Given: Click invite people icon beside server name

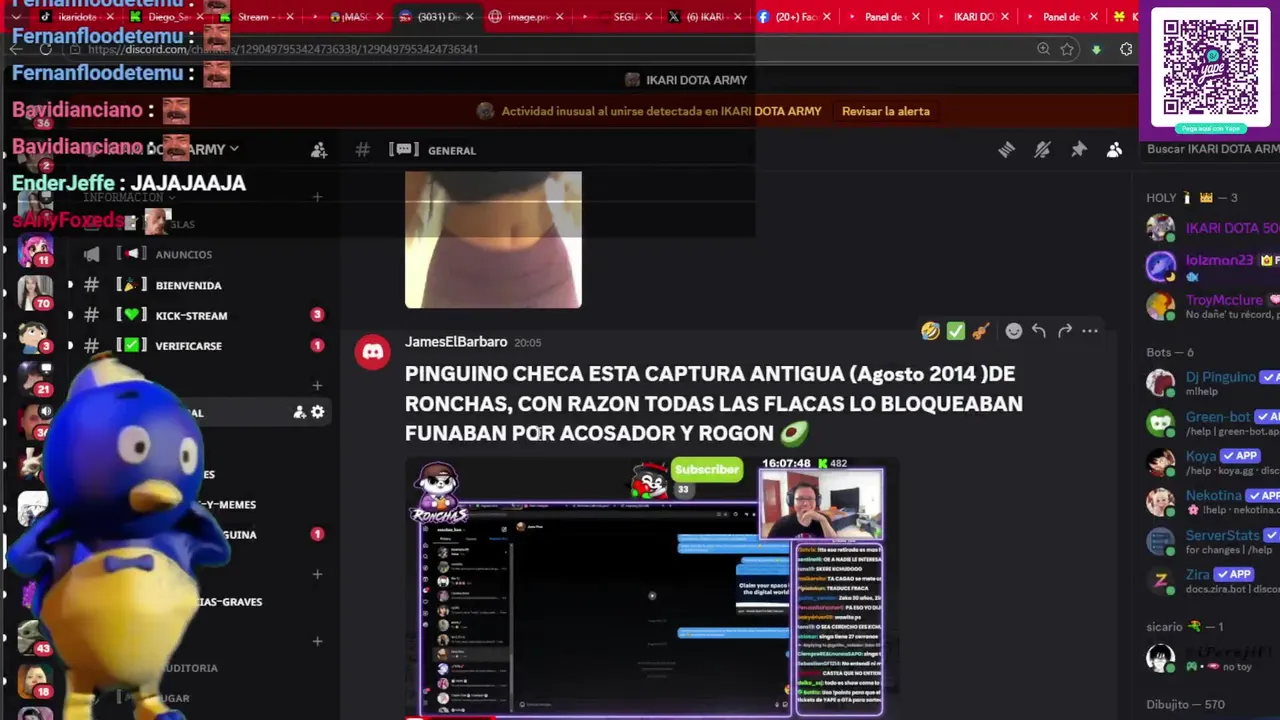Looking at the screenshot, I should [318, 150].
